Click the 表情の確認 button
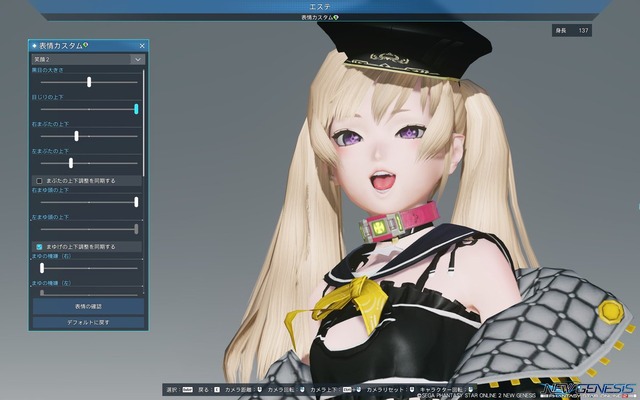Image resolution: width=640 pixels, height=400 pixels. 88,307
